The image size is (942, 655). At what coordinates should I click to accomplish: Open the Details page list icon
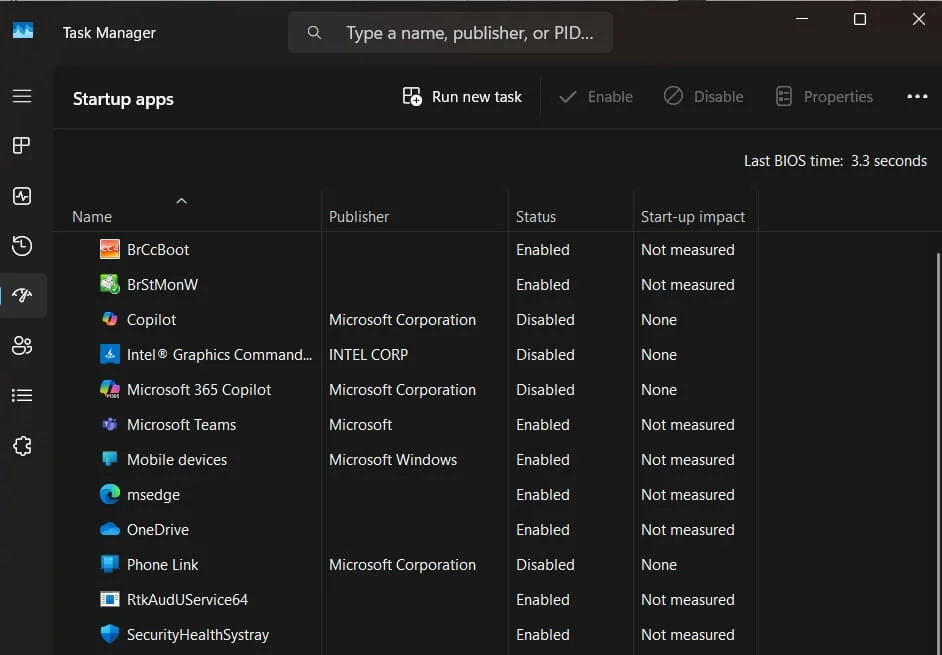22,396
